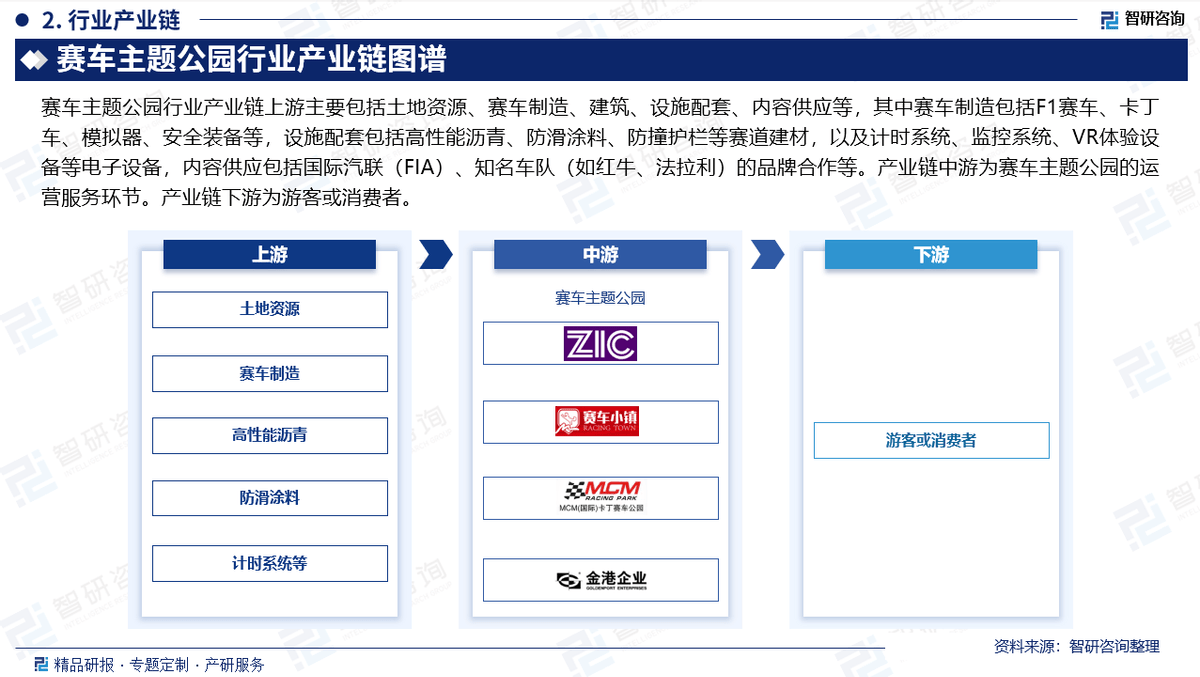Select the 上游 header
The height and width of the screenshot is (677, 1200).
pyautogui.click(x=270, y=255)
